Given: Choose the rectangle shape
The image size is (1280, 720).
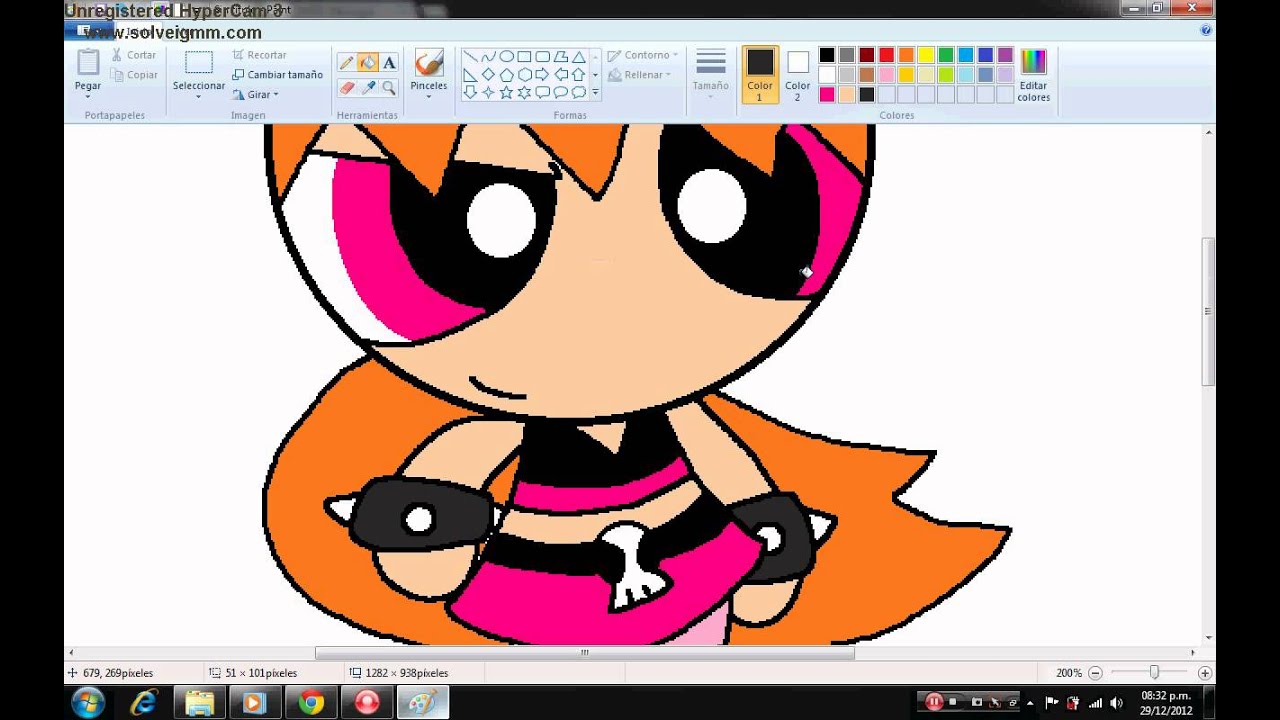Looking at the screenshot, I should [524, 57].
